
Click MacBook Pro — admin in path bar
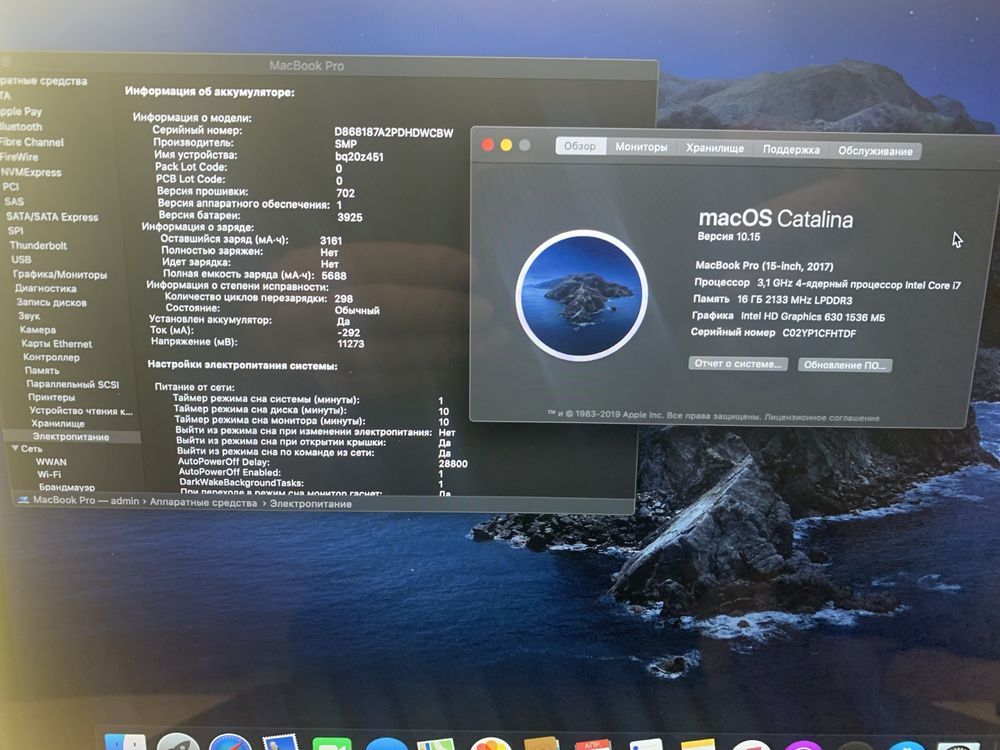tap(85, 500)
